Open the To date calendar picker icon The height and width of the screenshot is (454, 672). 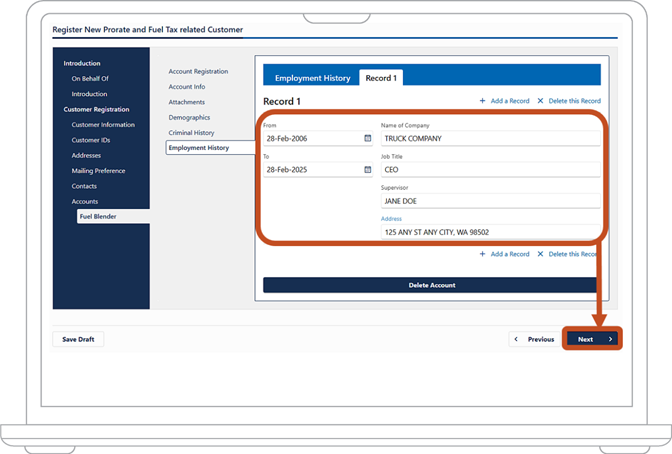pyautogui.click(x=368, y=169)
